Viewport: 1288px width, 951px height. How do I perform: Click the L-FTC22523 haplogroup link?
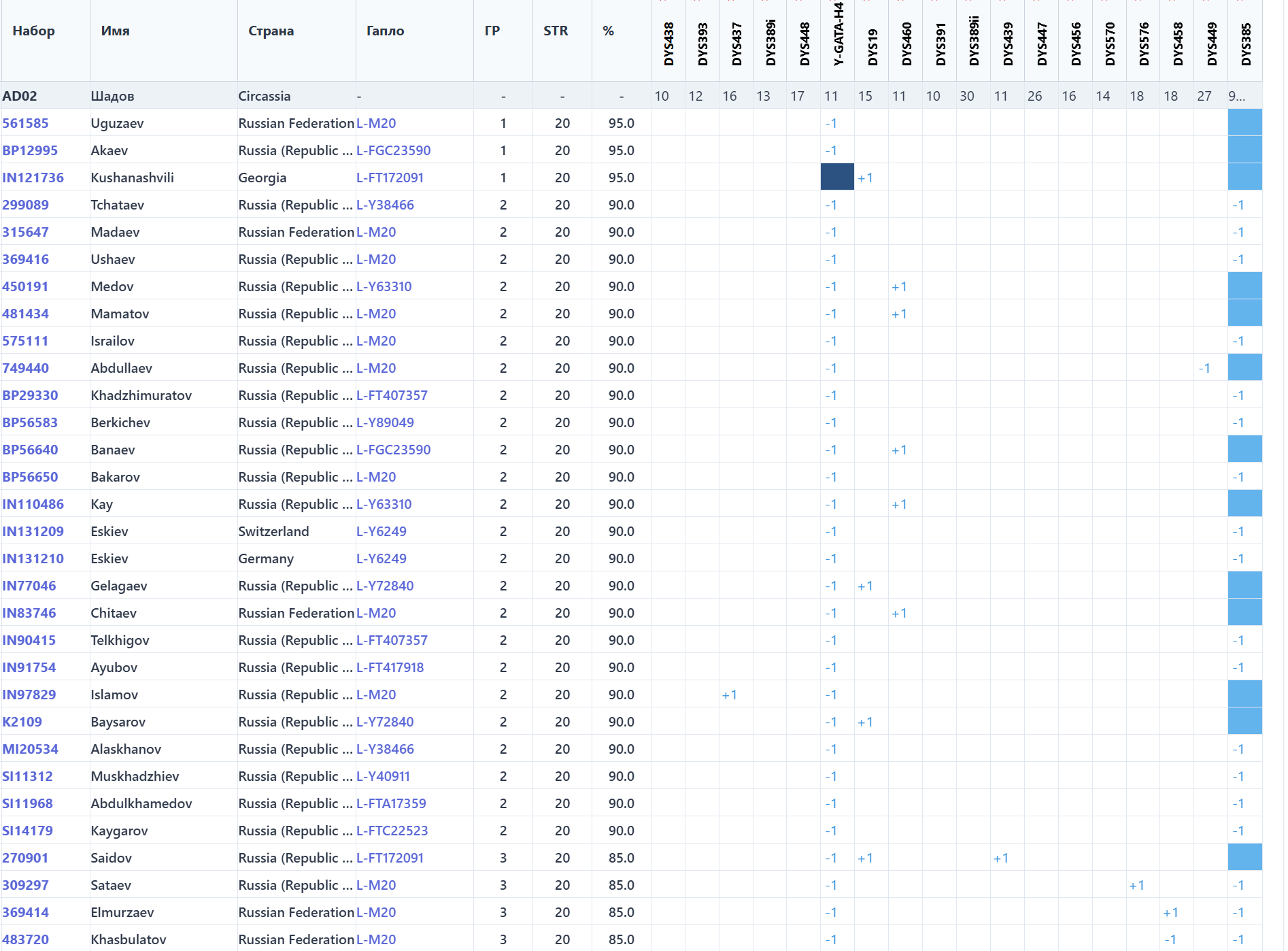point(392,831)
